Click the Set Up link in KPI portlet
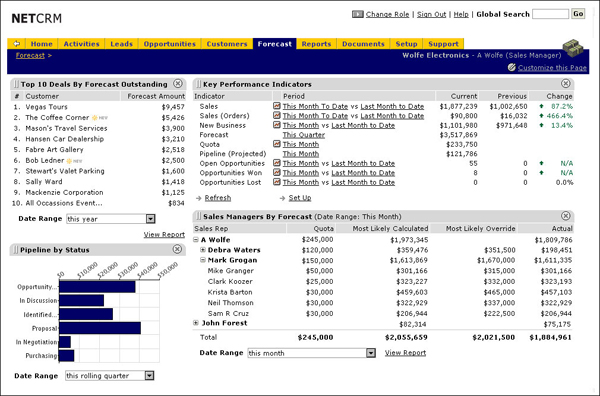Viewport: 600px width, 396px height. [300, 198]
